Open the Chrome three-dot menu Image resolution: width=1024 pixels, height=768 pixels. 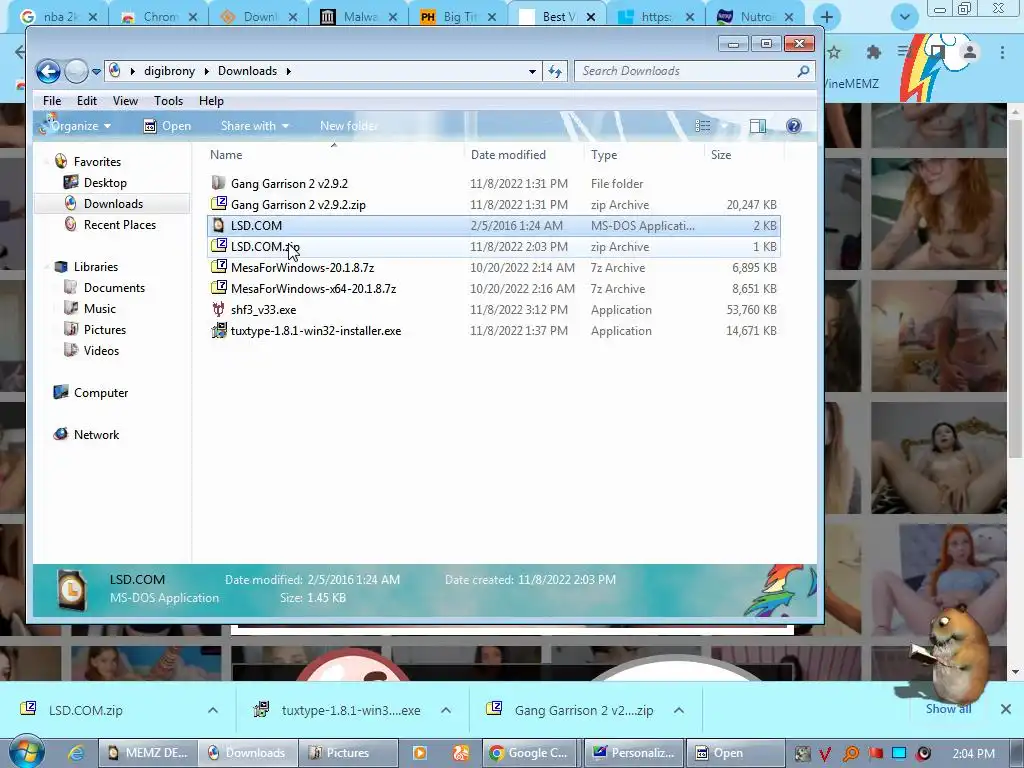(1002, 52)
